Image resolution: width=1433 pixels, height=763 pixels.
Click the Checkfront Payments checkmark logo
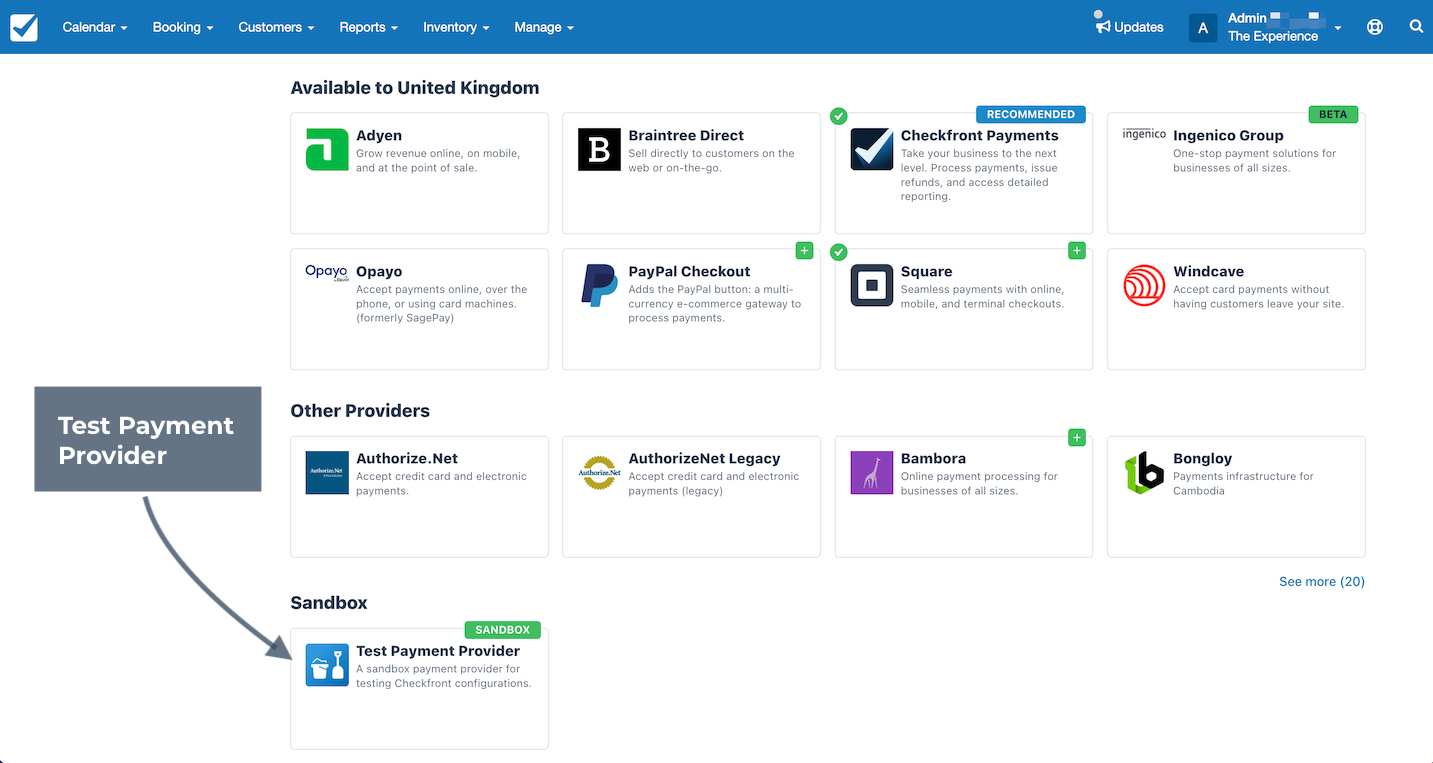(871, 149)
